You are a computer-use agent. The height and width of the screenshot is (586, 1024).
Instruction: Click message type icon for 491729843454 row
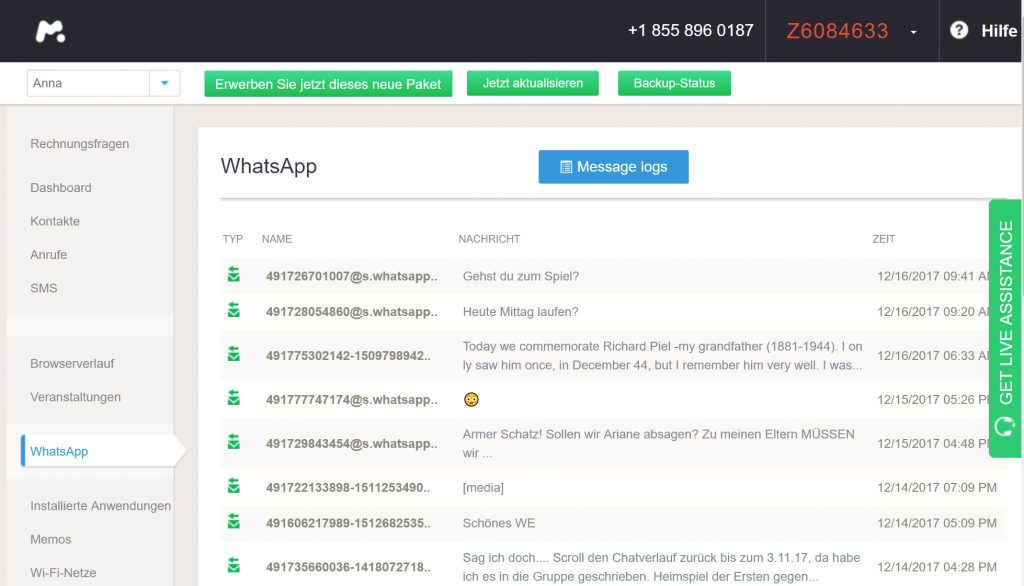pos(234,442)
